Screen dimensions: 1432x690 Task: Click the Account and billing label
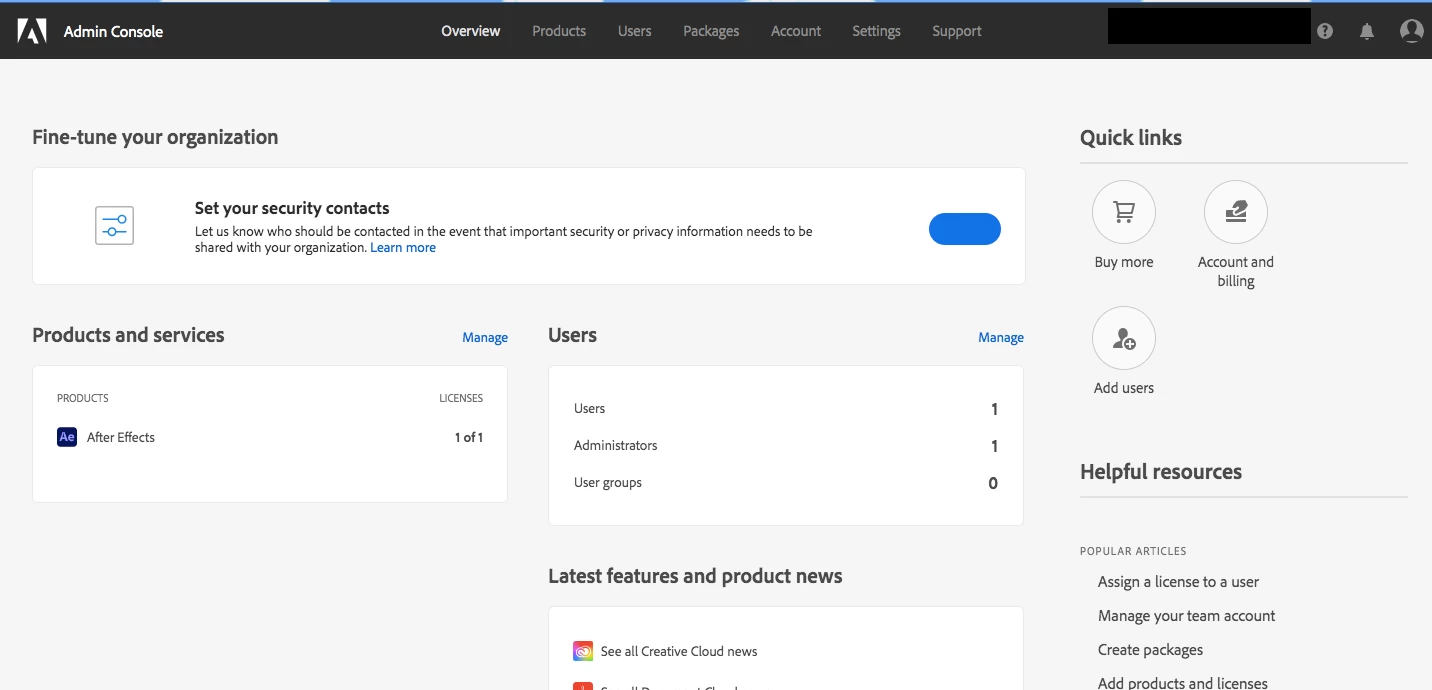pyautogui.click(x=1236, y=271)
